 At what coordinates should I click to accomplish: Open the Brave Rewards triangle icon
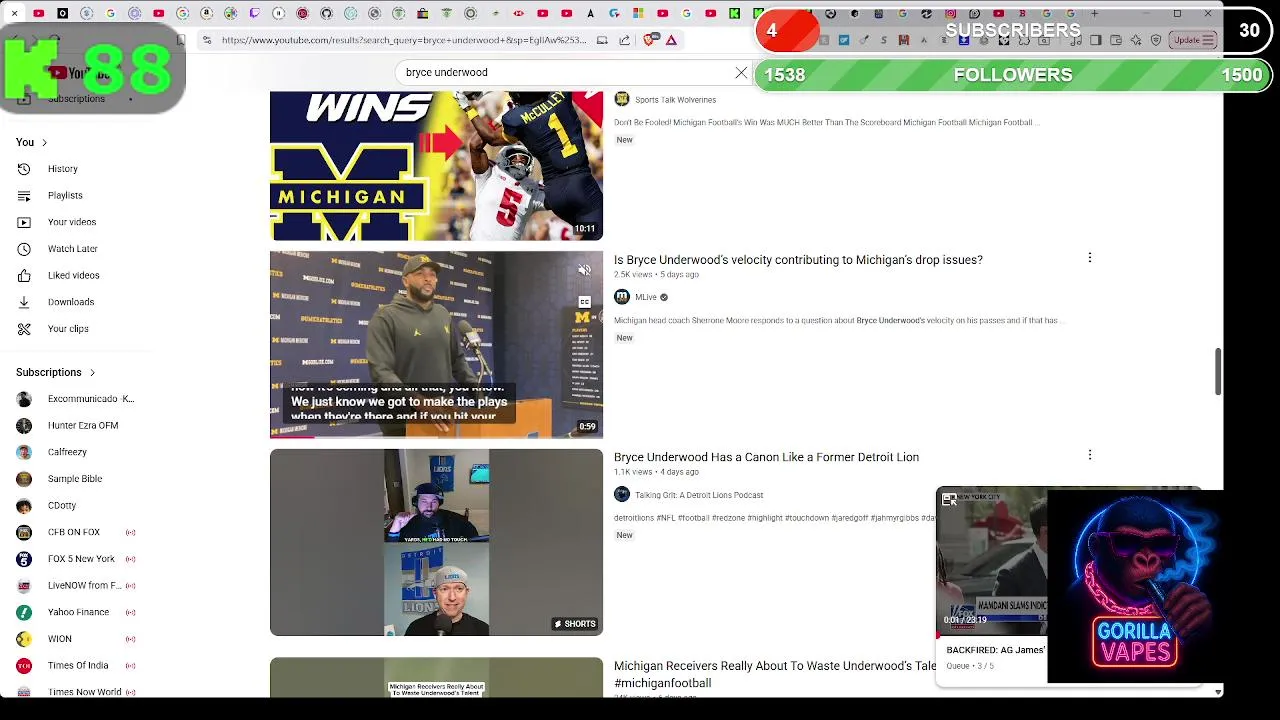pos(672,40)
